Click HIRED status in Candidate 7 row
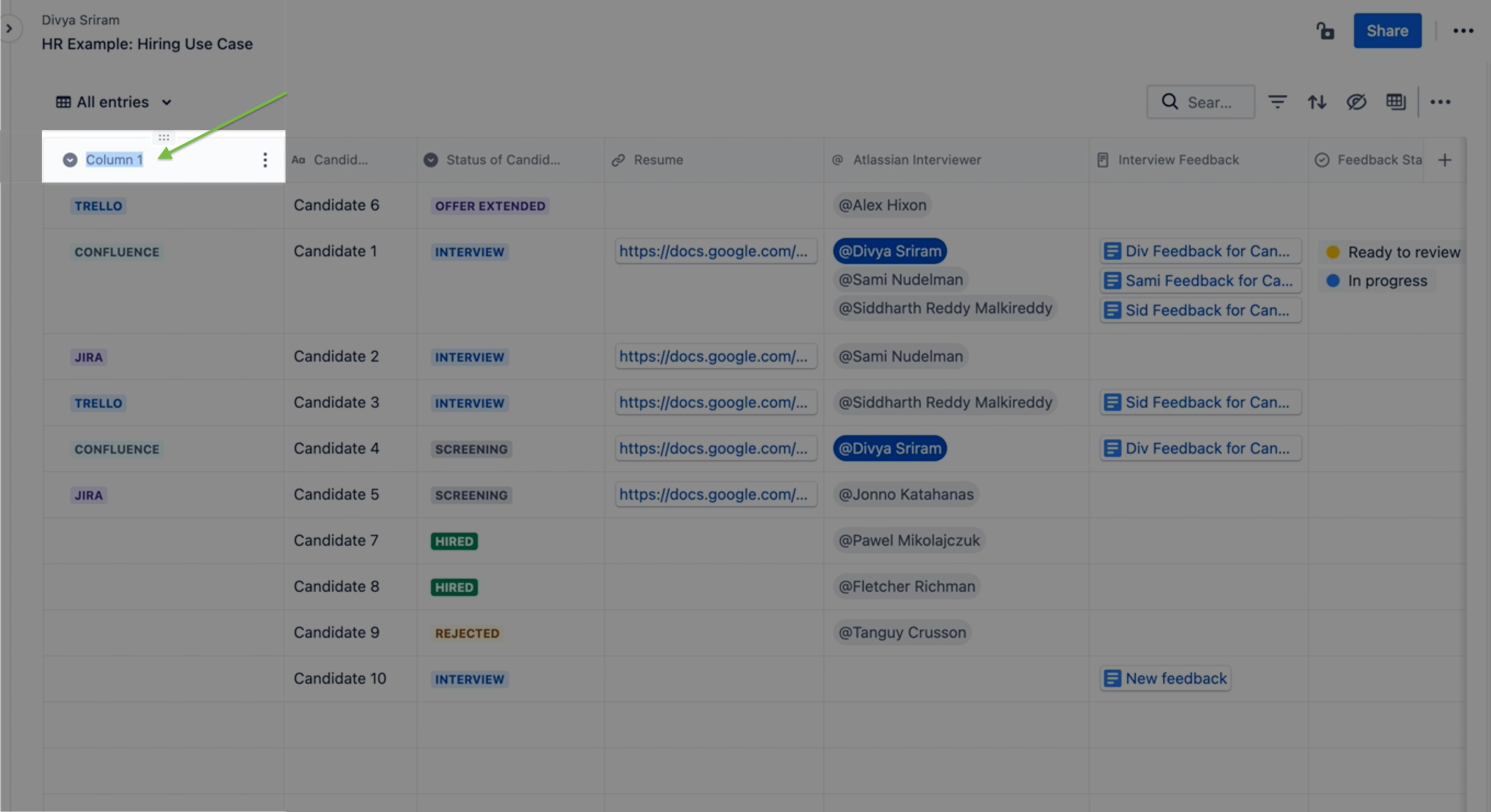The image size is (1491, 812). click(x=454, y=541)
